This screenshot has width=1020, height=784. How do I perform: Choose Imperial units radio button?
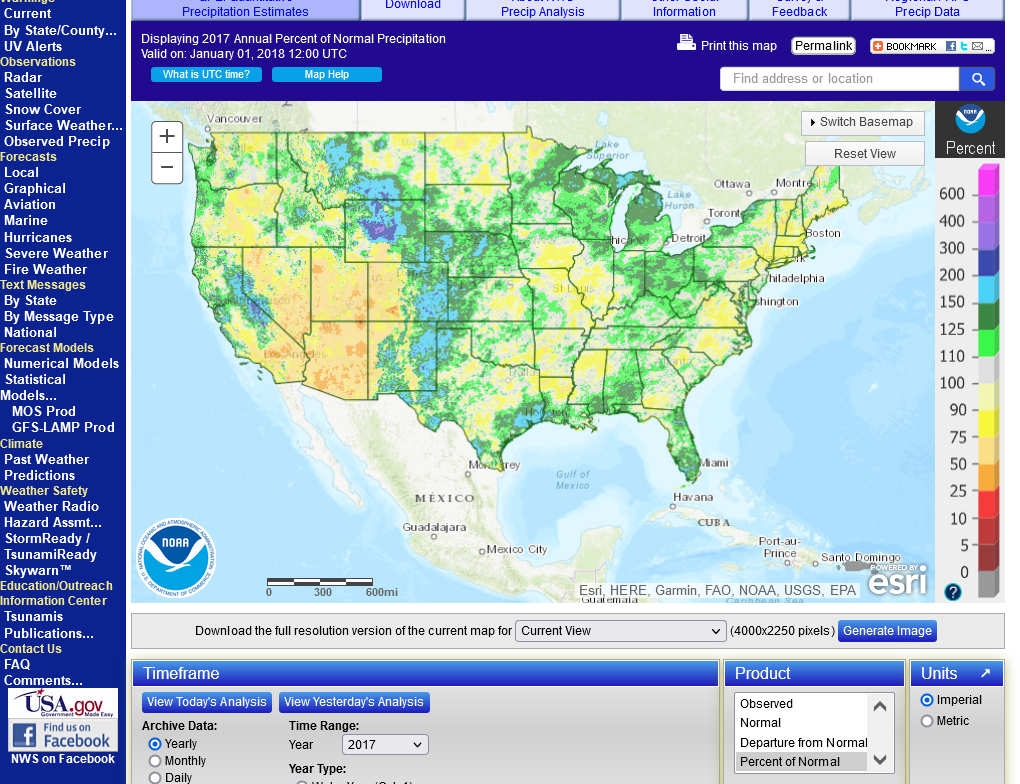click(x=927, y=700)
